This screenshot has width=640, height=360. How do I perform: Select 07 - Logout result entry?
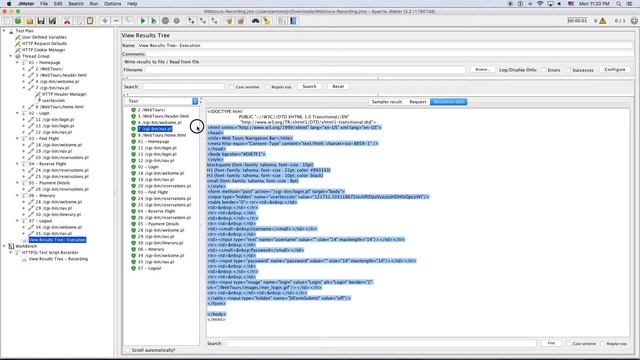(x=149, y=268)
